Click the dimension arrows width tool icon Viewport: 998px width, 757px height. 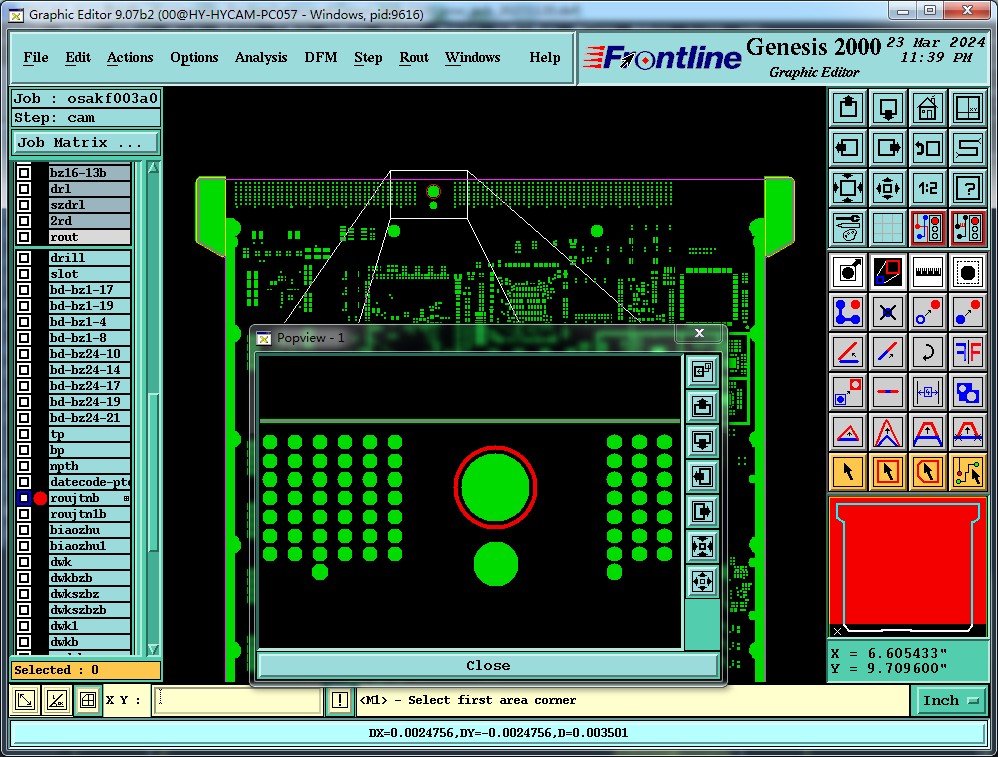tap(928, 392)
